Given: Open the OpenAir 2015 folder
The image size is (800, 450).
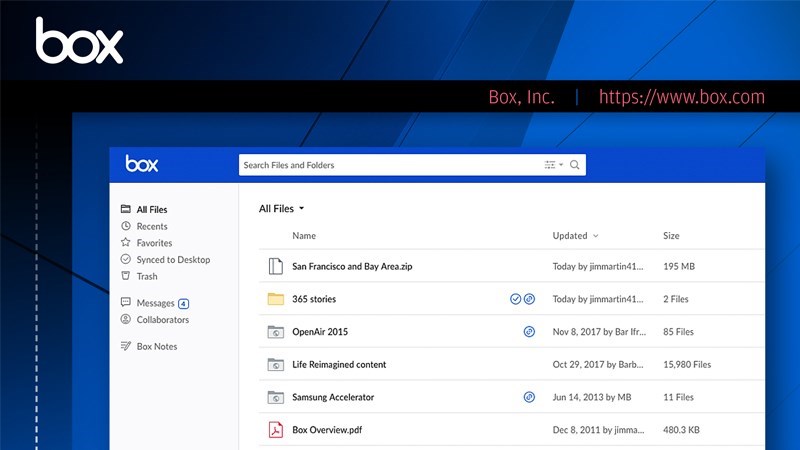Looking at the screenshot, I should click(320, 332).
